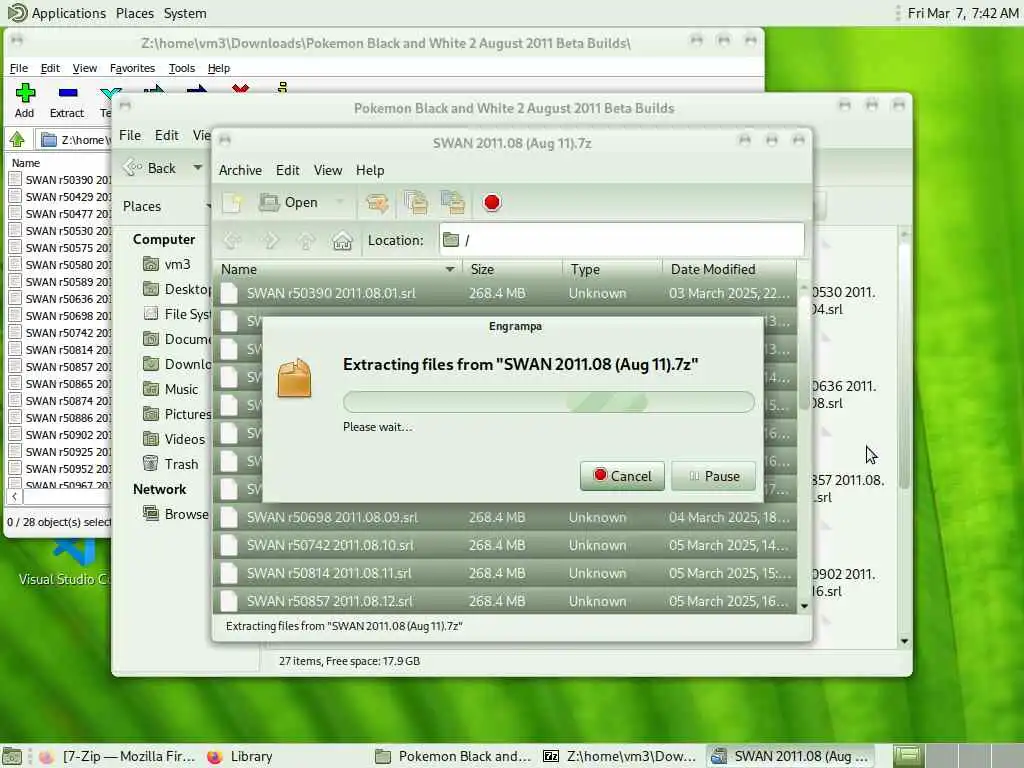Open Engrampa's View menu
The image size is (1024, 768).
pos(328,170)
